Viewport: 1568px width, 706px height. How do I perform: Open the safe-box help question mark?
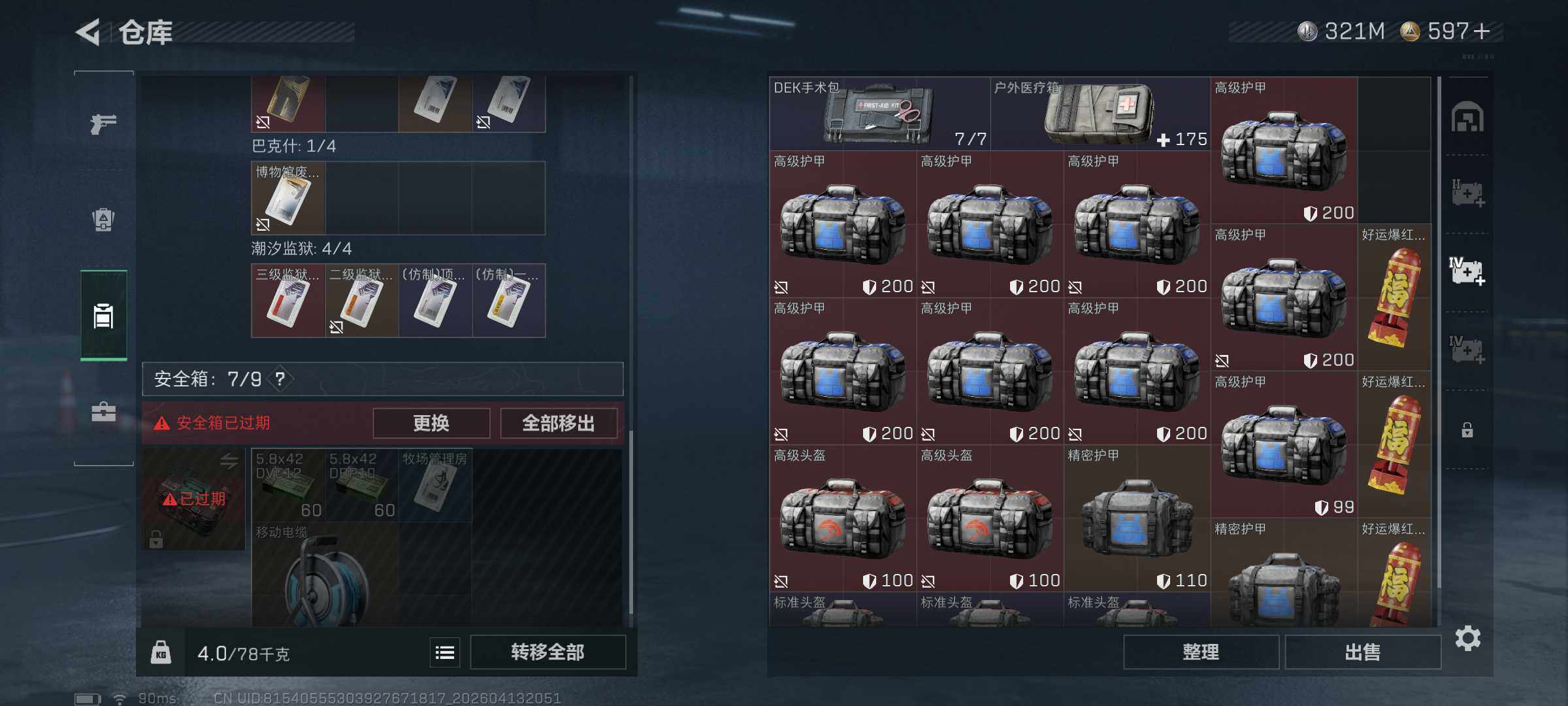280,378
